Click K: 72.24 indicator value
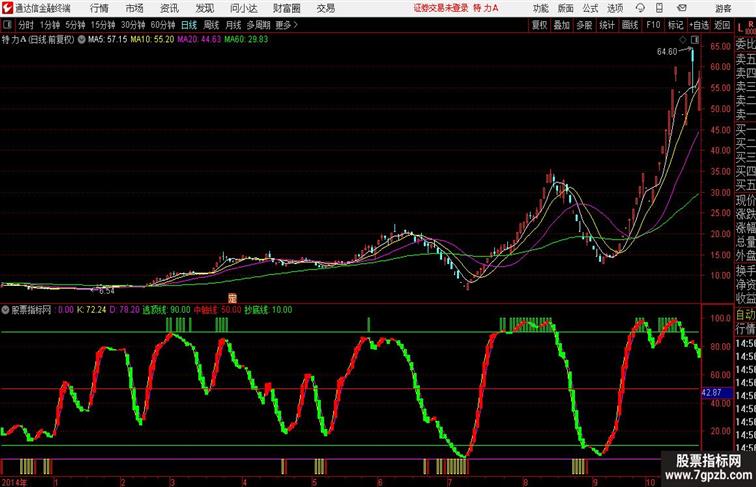 click(91, 310)
